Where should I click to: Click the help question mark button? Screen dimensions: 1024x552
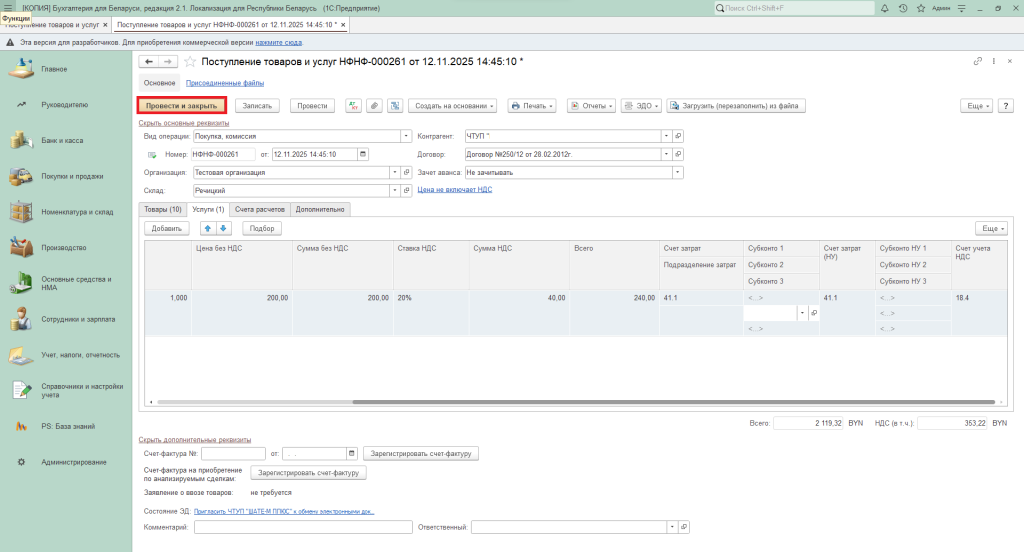point(1004,105)
